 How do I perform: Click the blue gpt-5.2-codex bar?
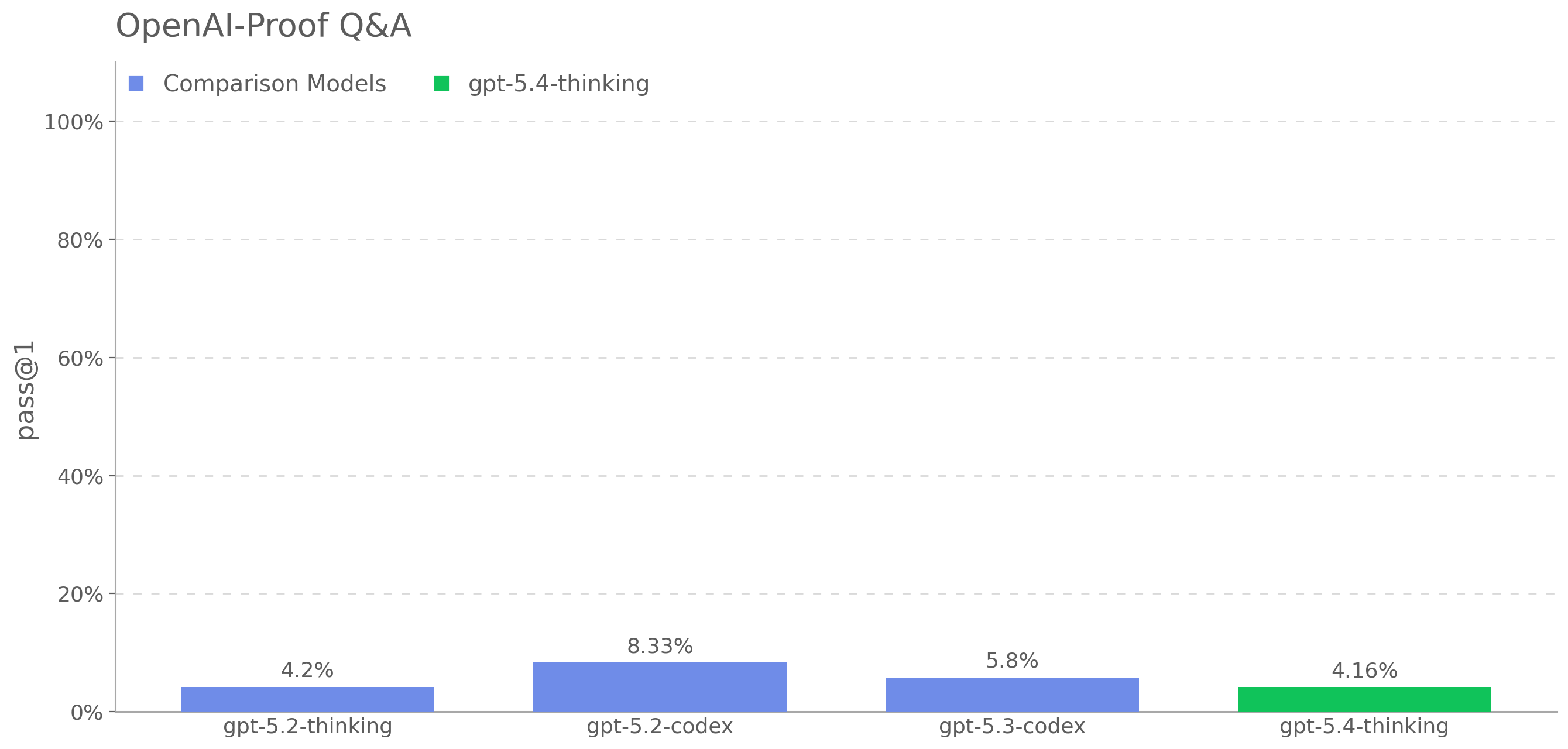click(659, 687)
